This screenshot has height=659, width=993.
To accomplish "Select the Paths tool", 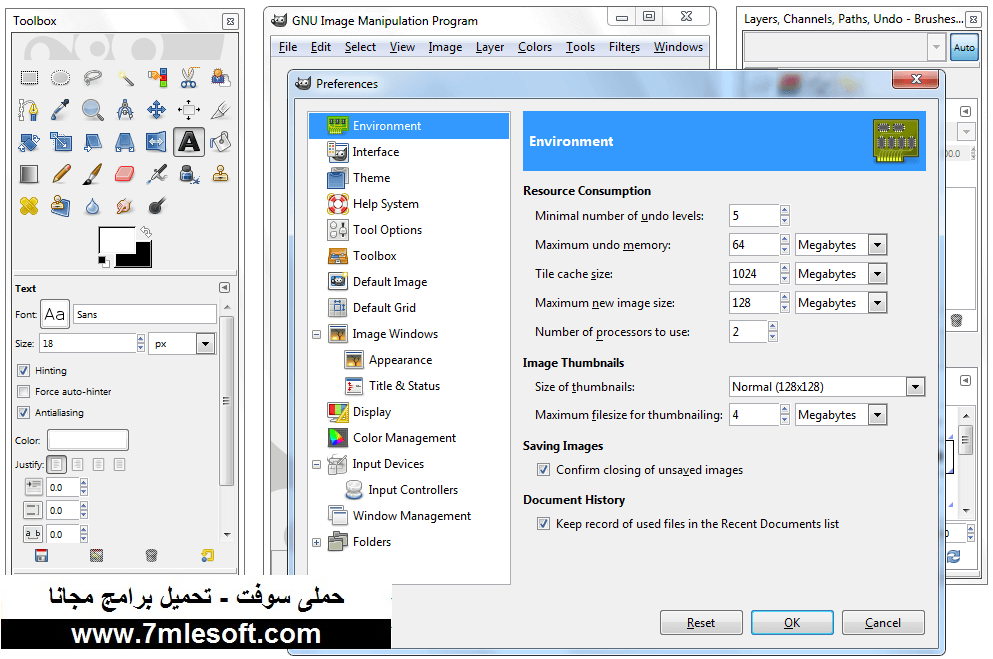I will (x=29, y=110).
